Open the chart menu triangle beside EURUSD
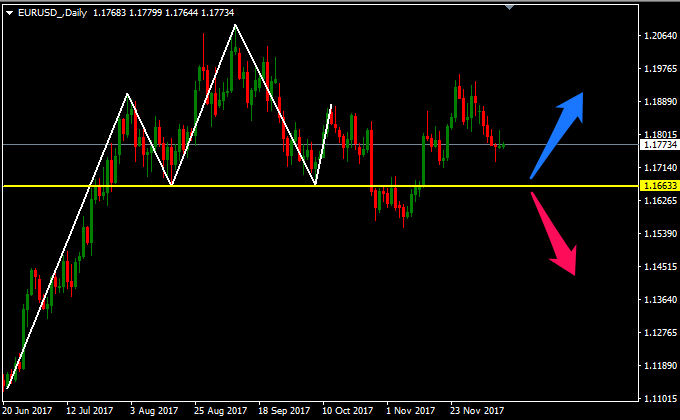Screen dimensions: 680x420 [9, 13]
